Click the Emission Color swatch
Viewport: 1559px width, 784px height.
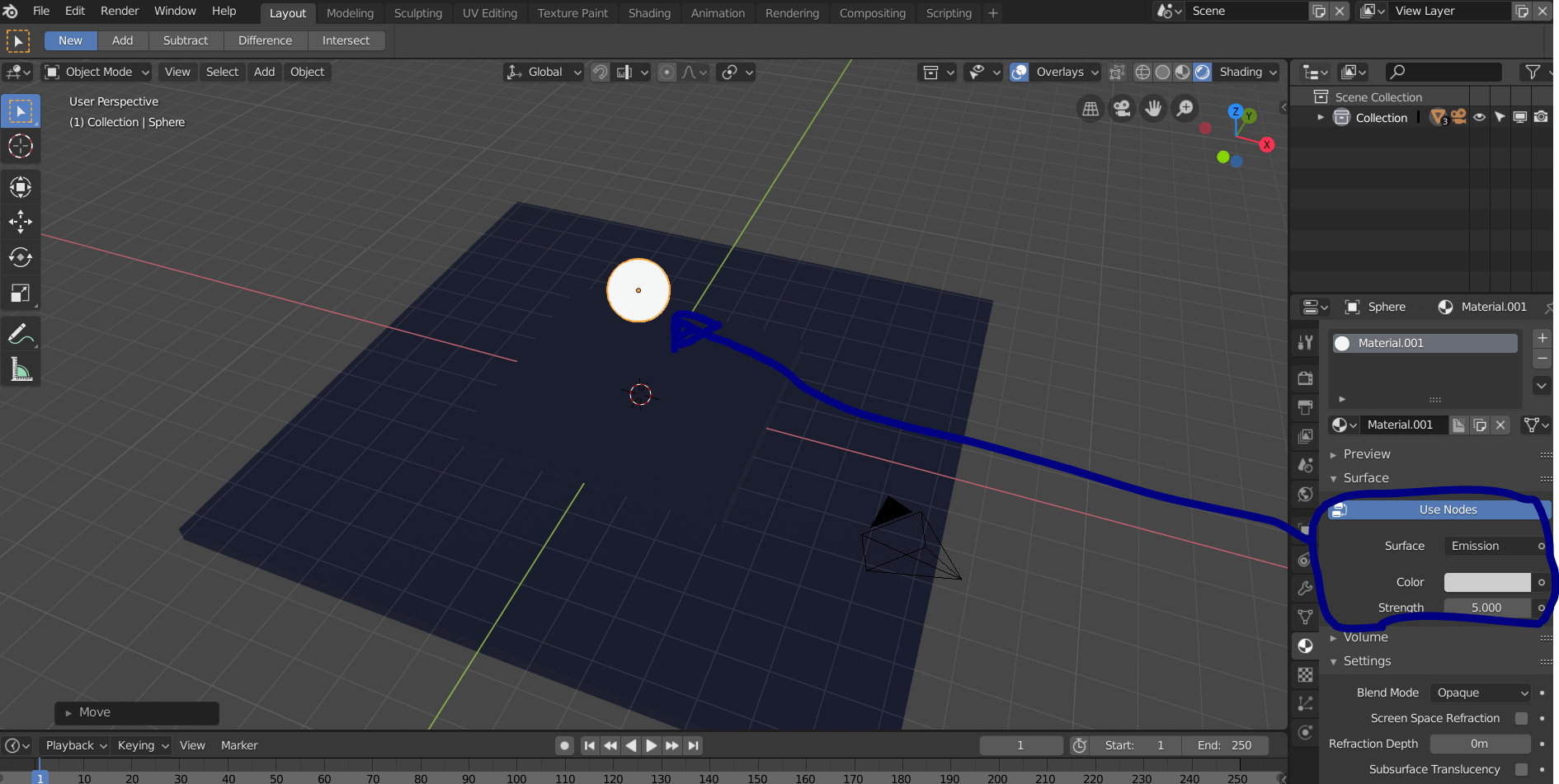pos(1487,582)
